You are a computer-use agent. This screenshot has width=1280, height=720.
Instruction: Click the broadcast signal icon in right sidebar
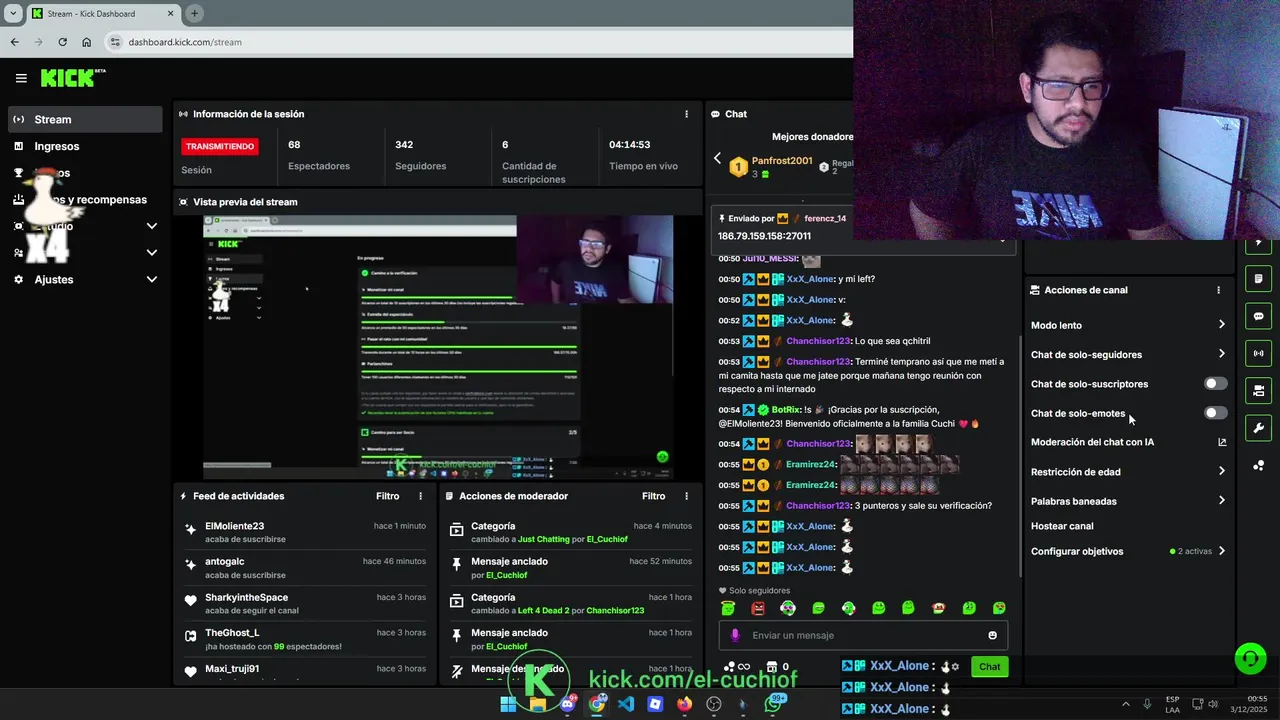(1258, 353)
